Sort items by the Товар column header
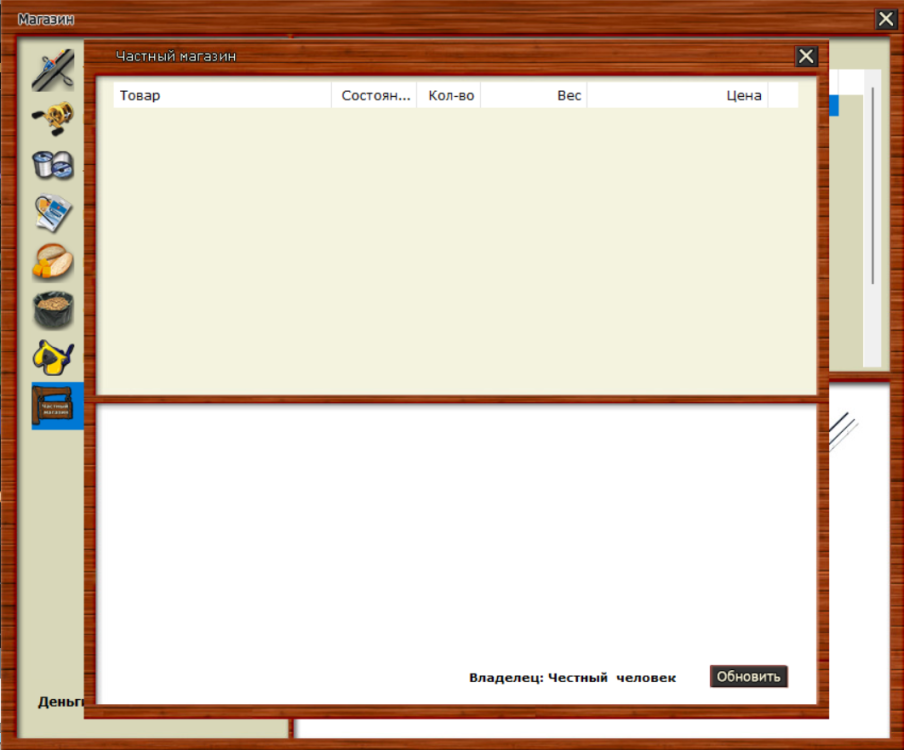 tap(220, 95)
